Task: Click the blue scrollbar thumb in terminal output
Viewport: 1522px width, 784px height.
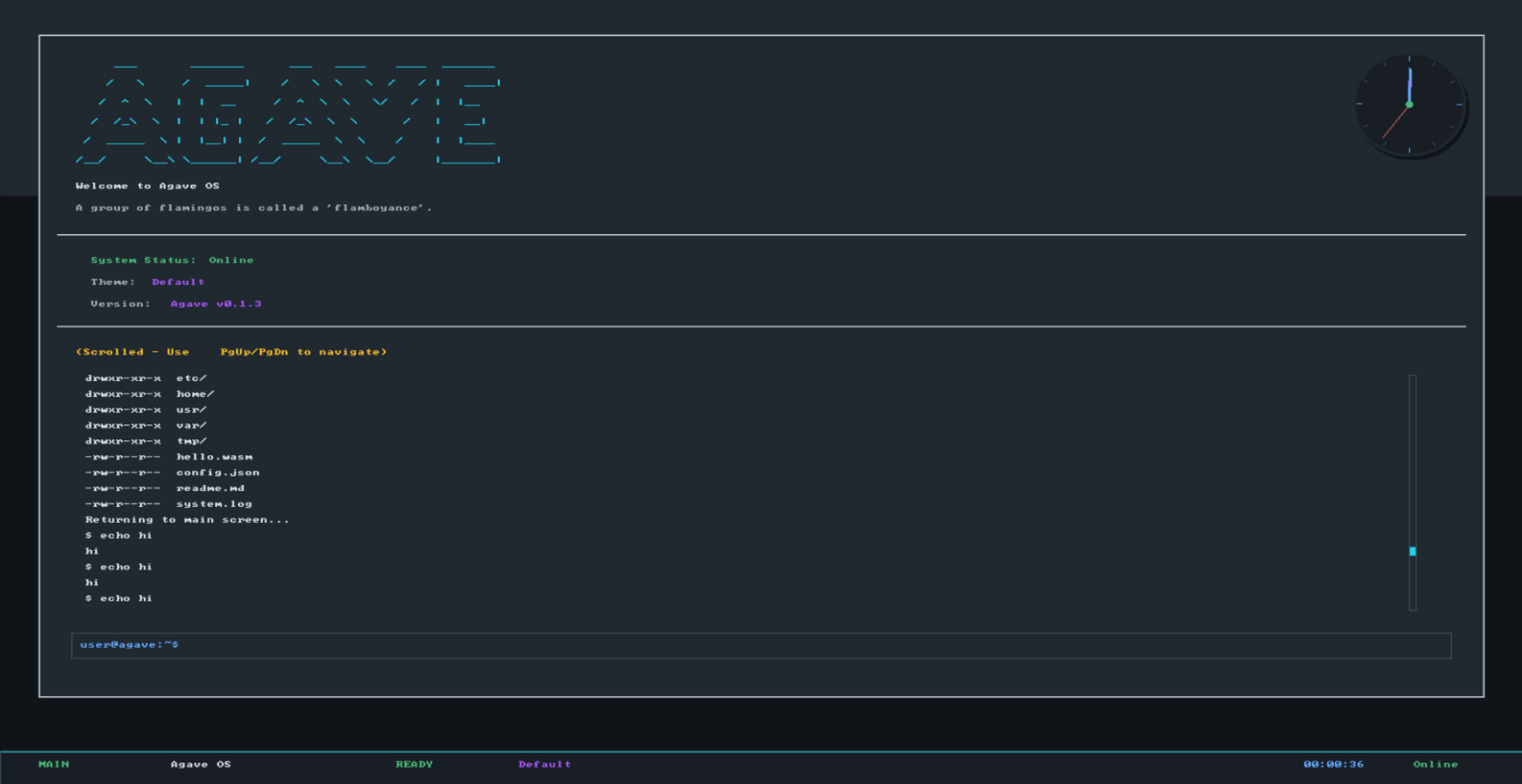Action: (x=1412, y=551)
